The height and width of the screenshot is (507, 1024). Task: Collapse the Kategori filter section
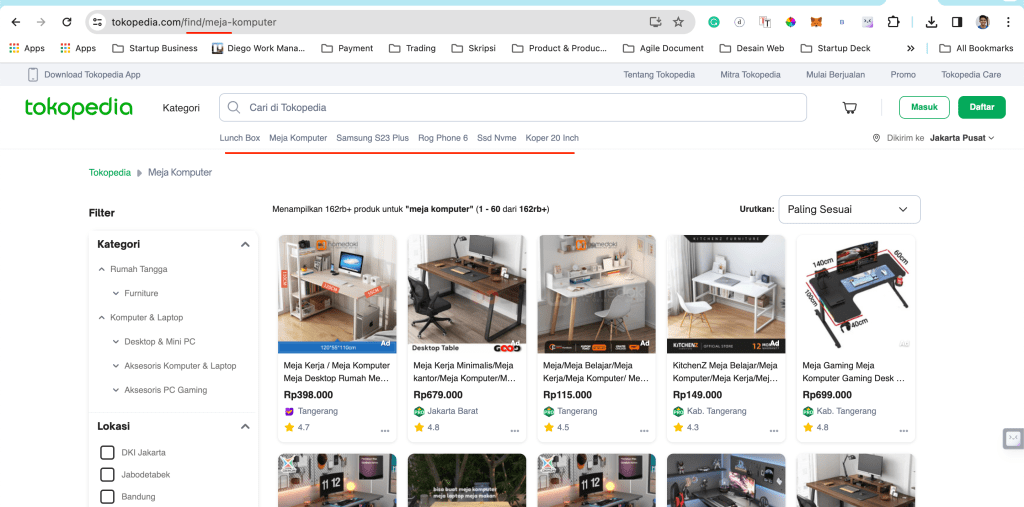point(245,244)
